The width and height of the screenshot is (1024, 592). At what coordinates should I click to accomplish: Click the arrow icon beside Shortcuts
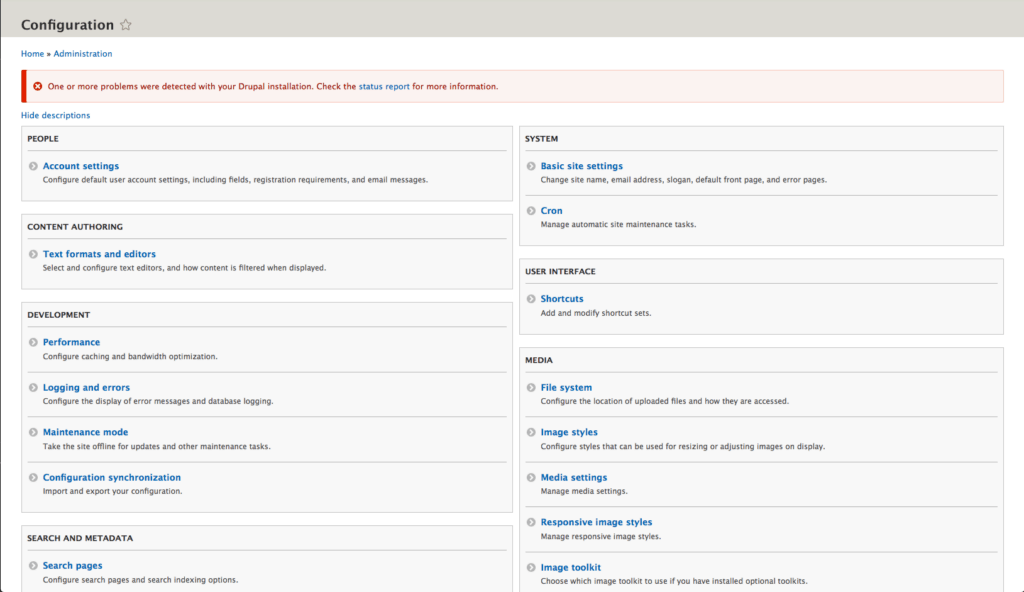[x=530, y=298]
